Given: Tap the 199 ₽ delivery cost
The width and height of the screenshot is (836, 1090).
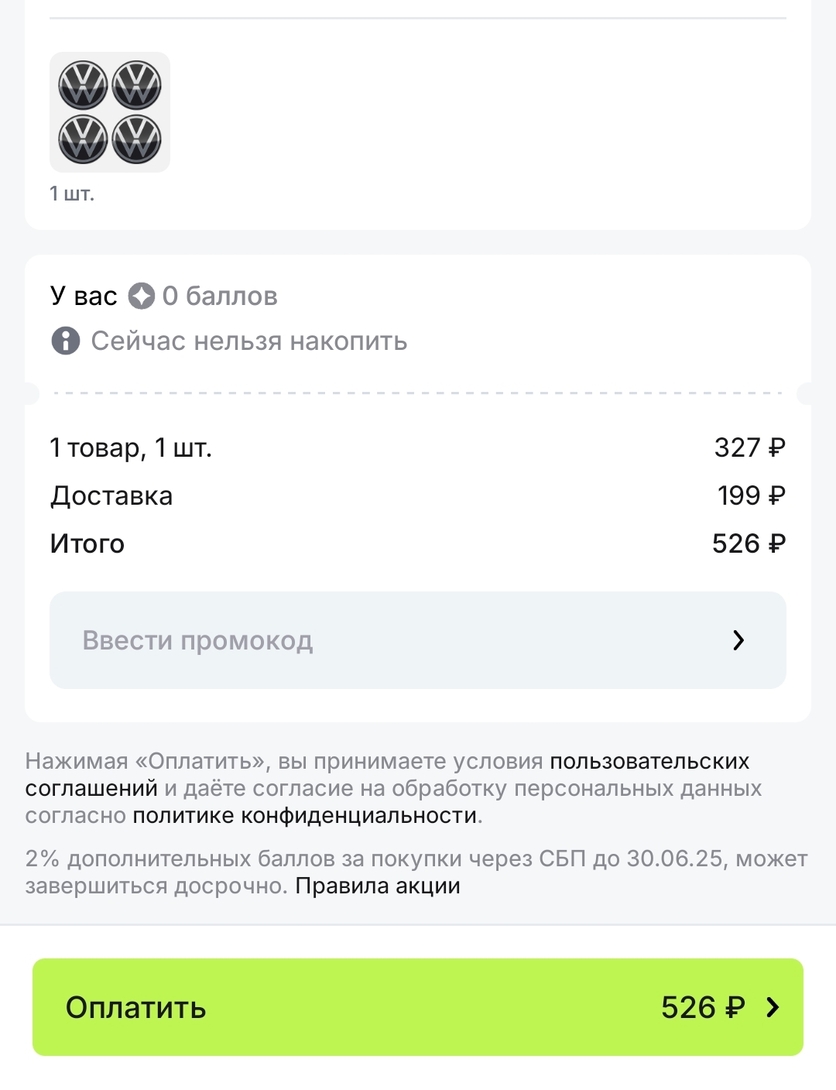Looking at the screenshot, I should (751, 496).
